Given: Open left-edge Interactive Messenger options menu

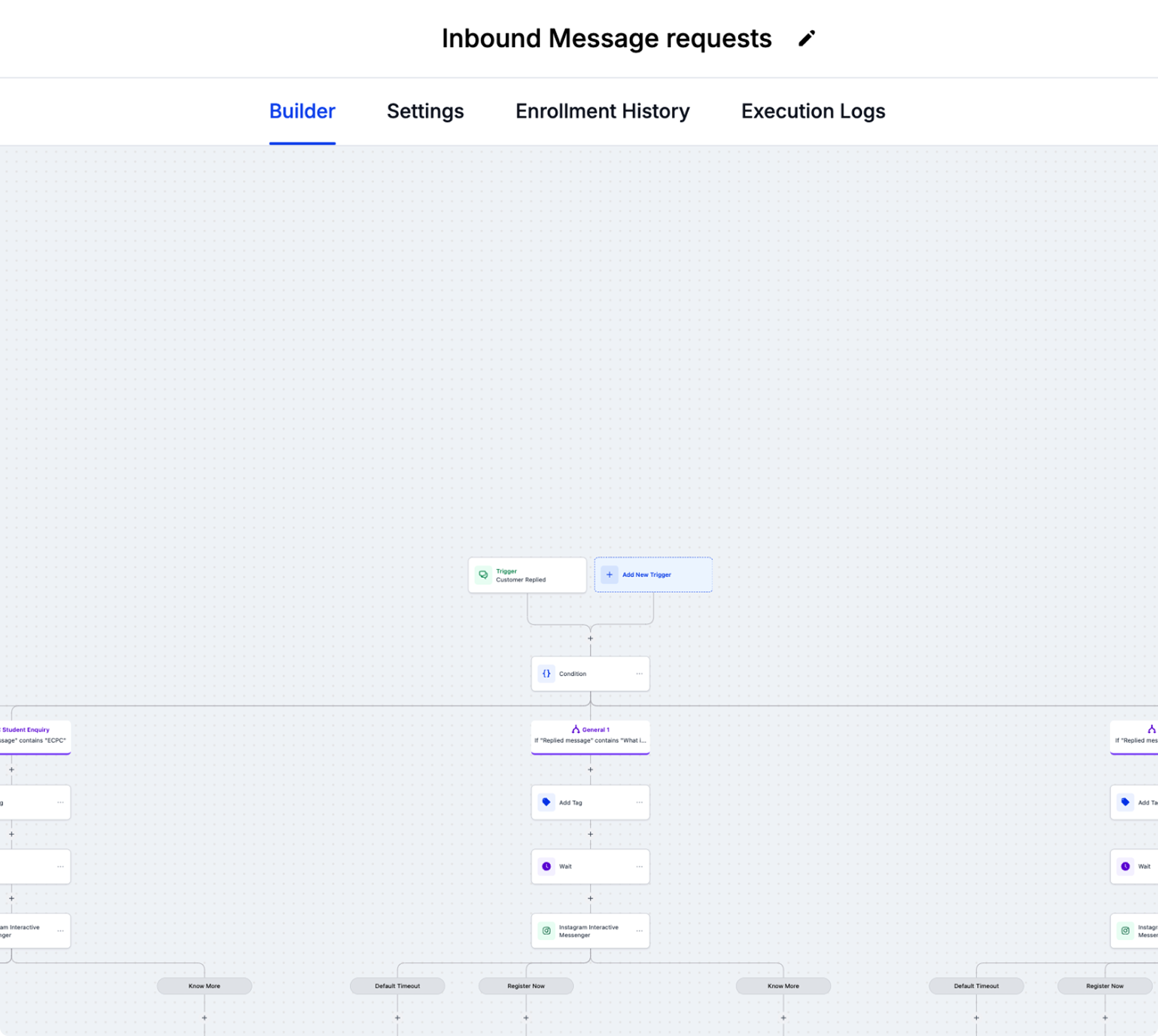Looking at the screenshot, I should 61,931.
